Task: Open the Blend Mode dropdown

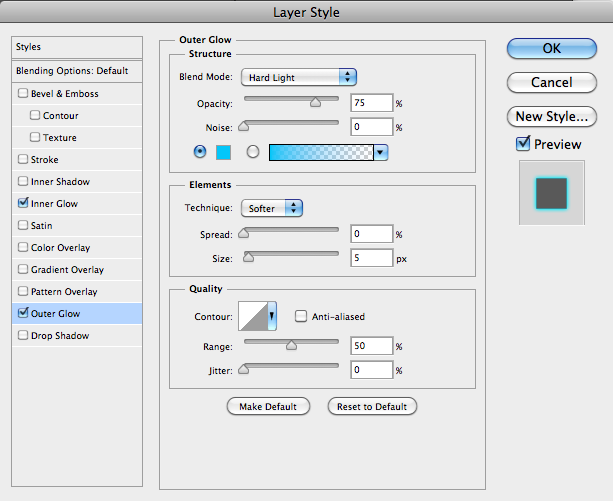Action: point(298,77)
